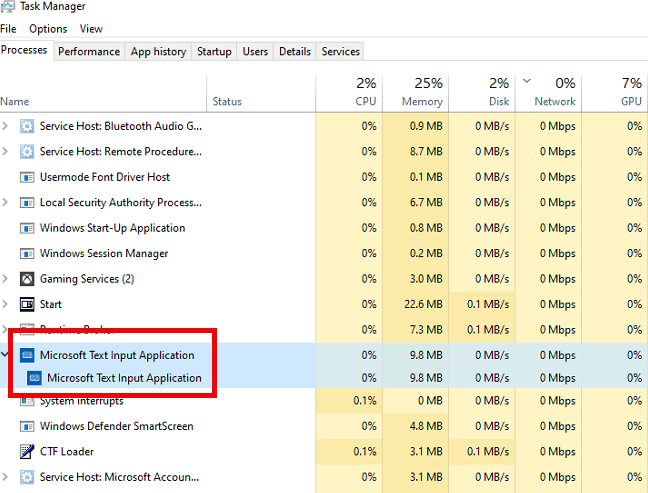Sort by the GPU column header

[615, 93]
